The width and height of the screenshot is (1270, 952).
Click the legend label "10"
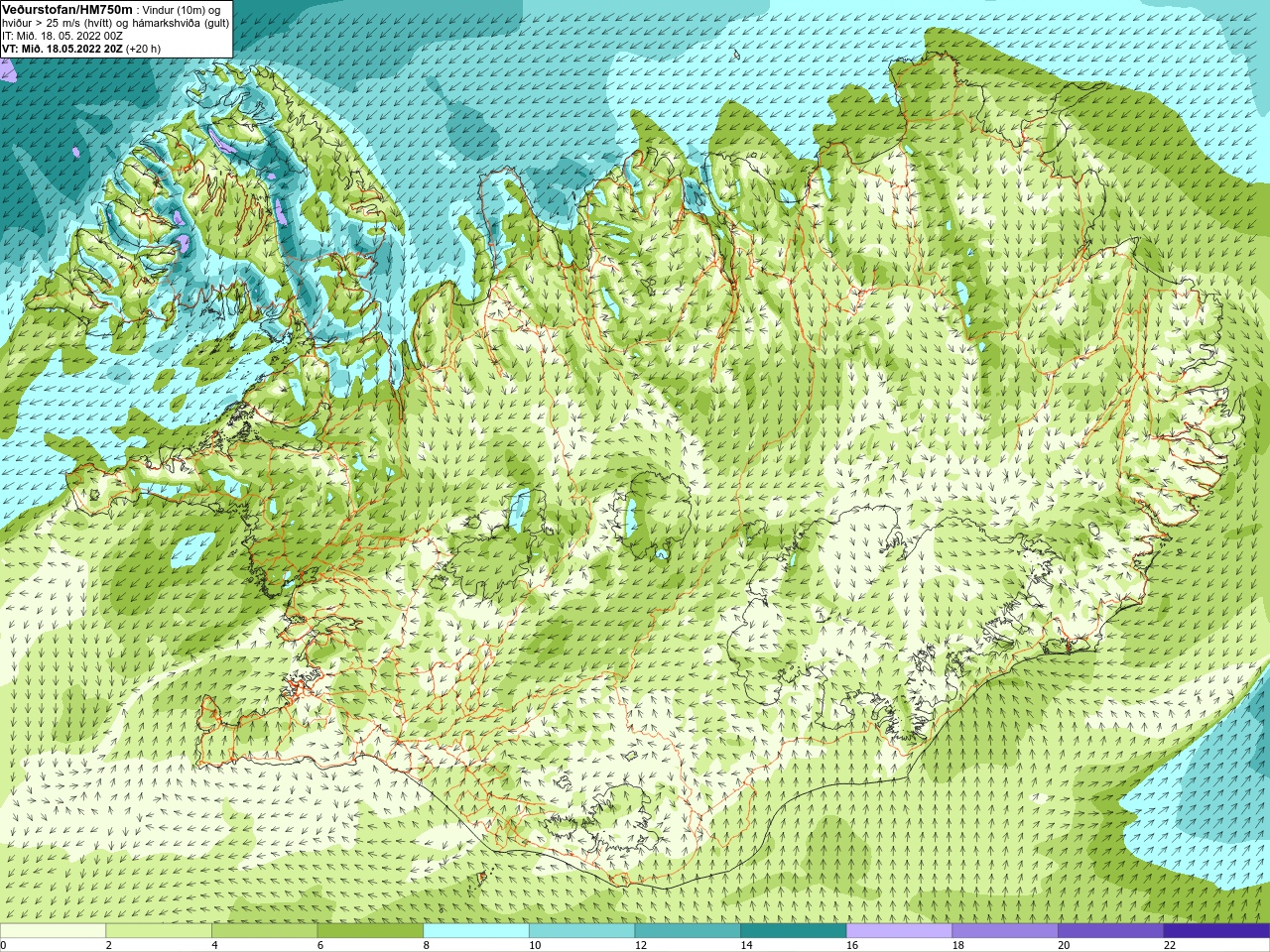pos(535,945)
